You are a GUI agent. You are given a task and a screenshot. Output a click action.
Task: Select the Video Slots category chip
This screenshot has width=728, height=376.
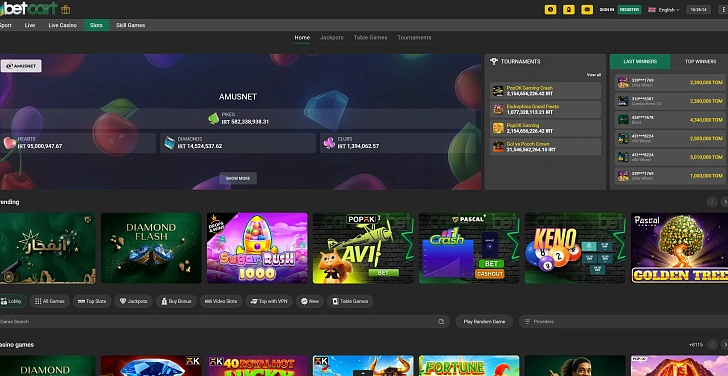(221, 301)
